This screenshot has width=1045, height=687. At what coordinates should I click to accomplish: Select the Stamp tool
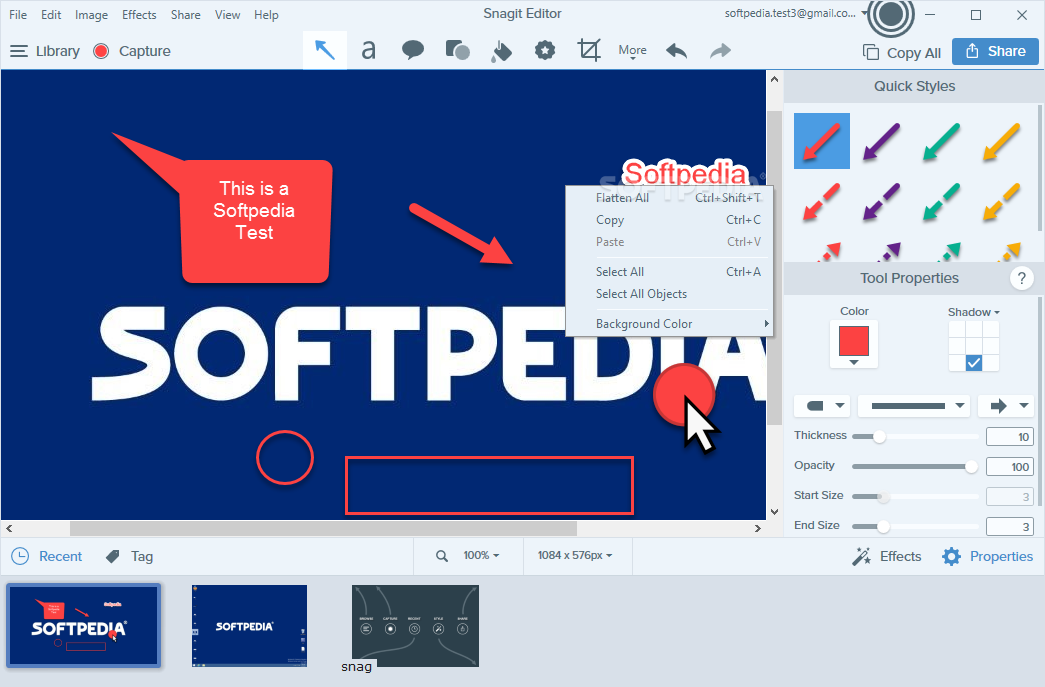click(544, 50)
